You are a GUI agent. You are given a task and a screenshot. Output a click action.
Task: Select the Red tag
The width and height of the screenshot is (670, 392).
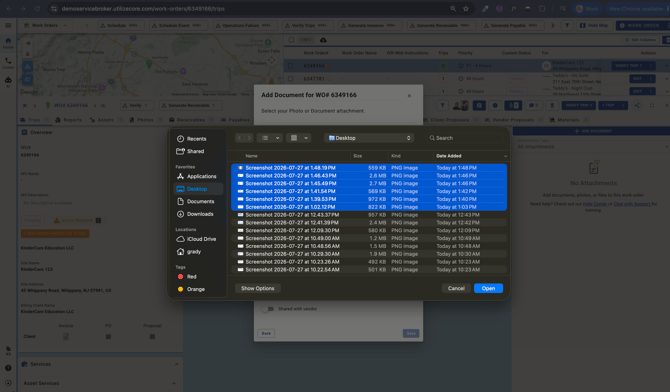click(x=187, y=277)
